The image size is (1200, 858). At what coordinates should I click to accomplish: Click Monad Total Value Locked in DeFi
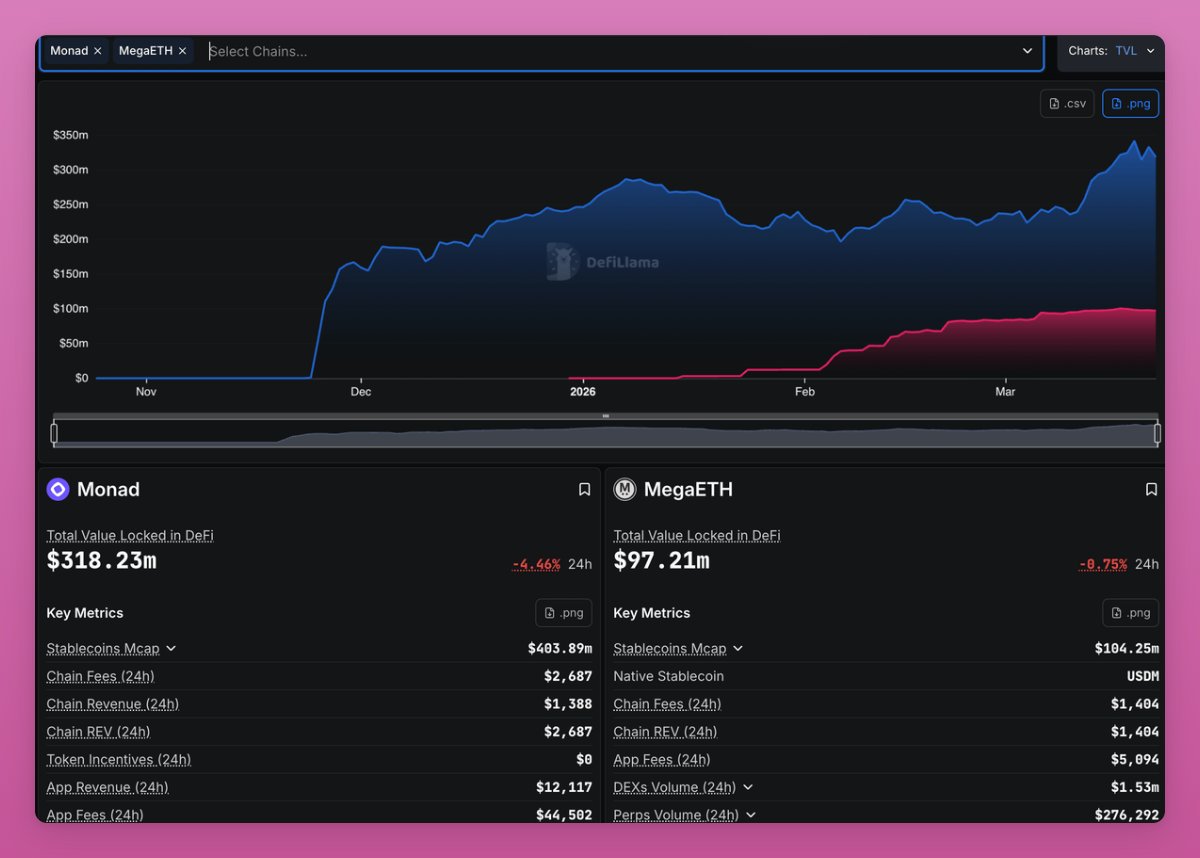point(130,536)
